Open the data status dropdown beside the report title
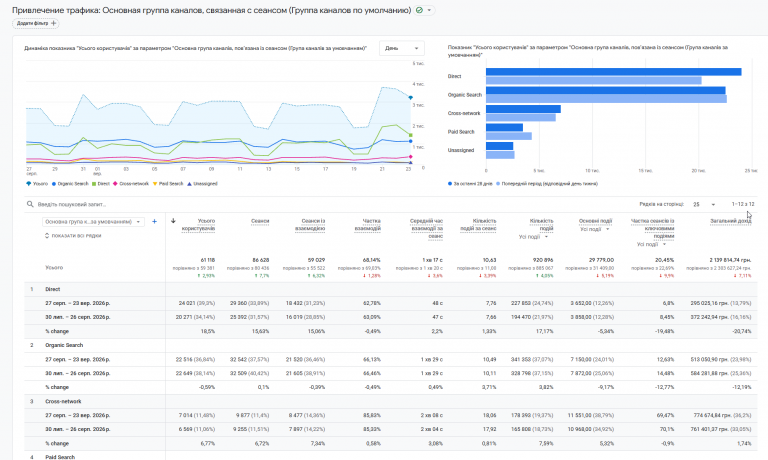 point(424,10)
